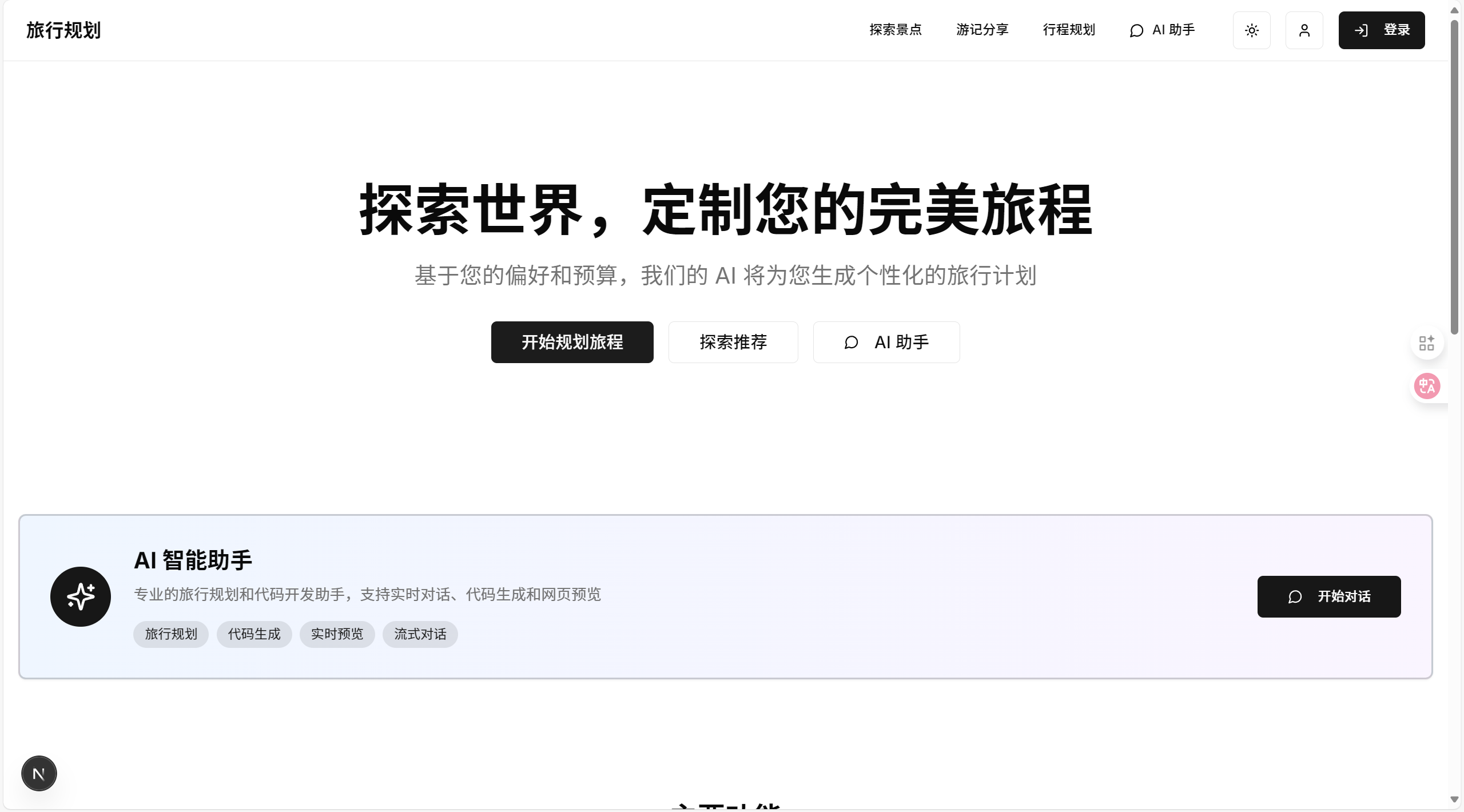Click the 登录 login button

(x=1381, y=30)
